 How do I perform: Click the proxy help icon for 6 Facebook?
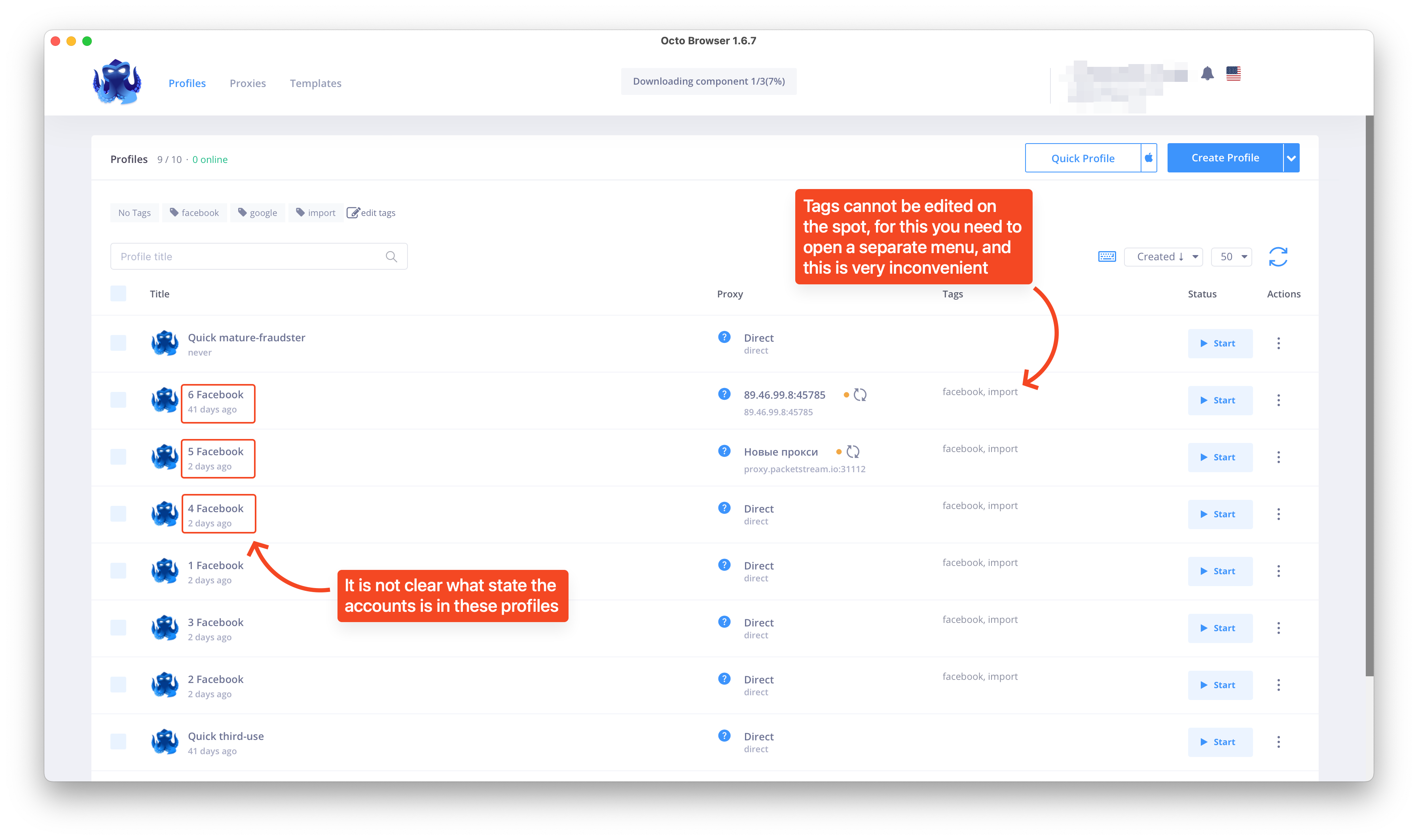[724, 394]
